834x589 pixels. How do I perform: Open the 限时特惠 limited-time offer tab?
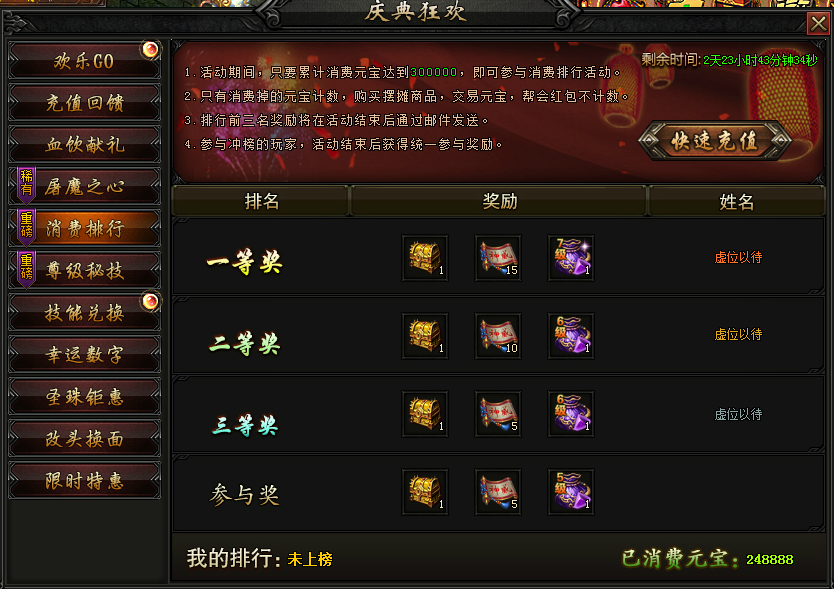(84, 481)
